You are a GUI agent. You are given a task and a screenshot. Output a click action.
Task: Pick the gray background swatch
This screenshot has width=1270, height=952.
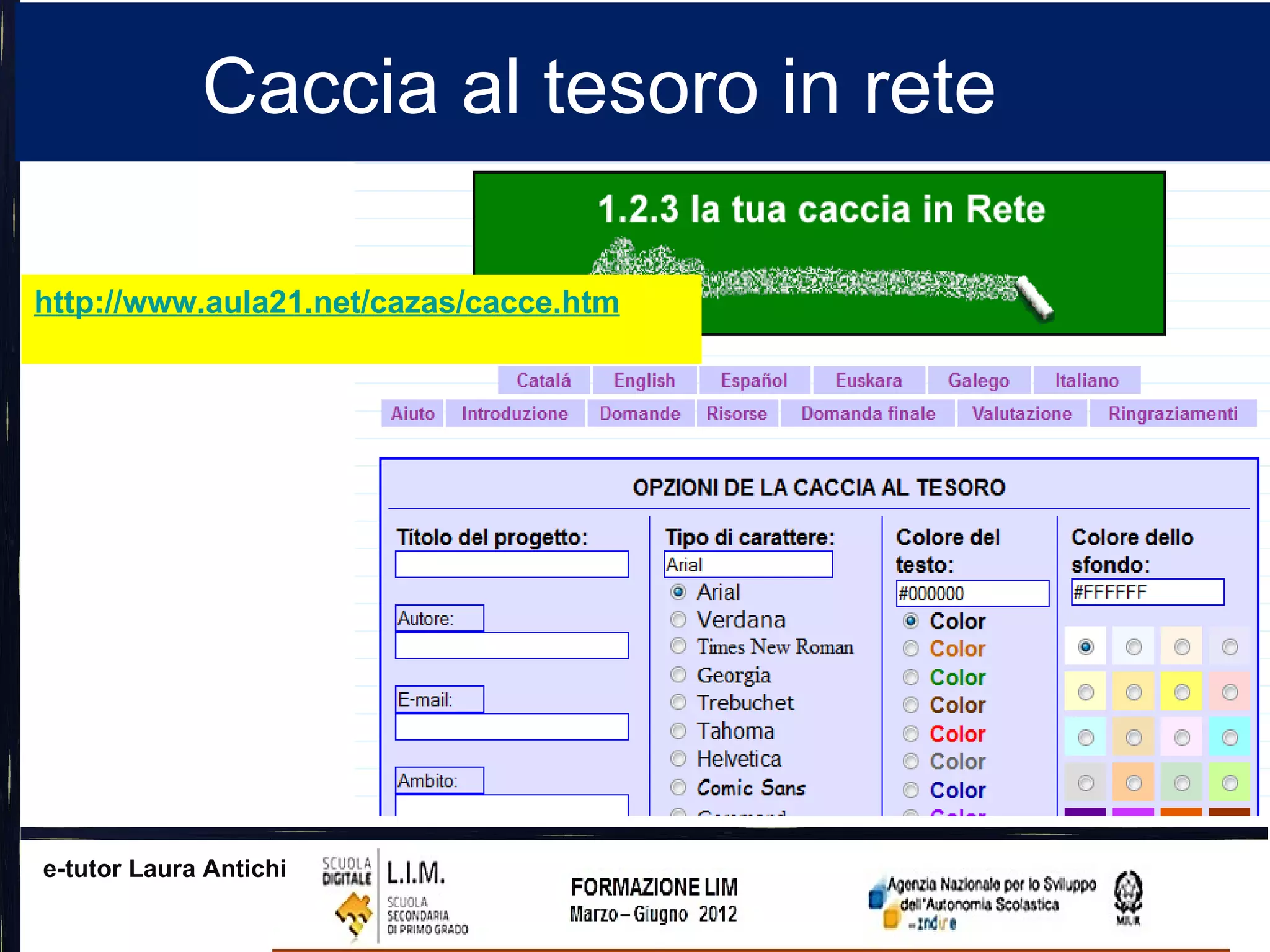click(1085, 782)
